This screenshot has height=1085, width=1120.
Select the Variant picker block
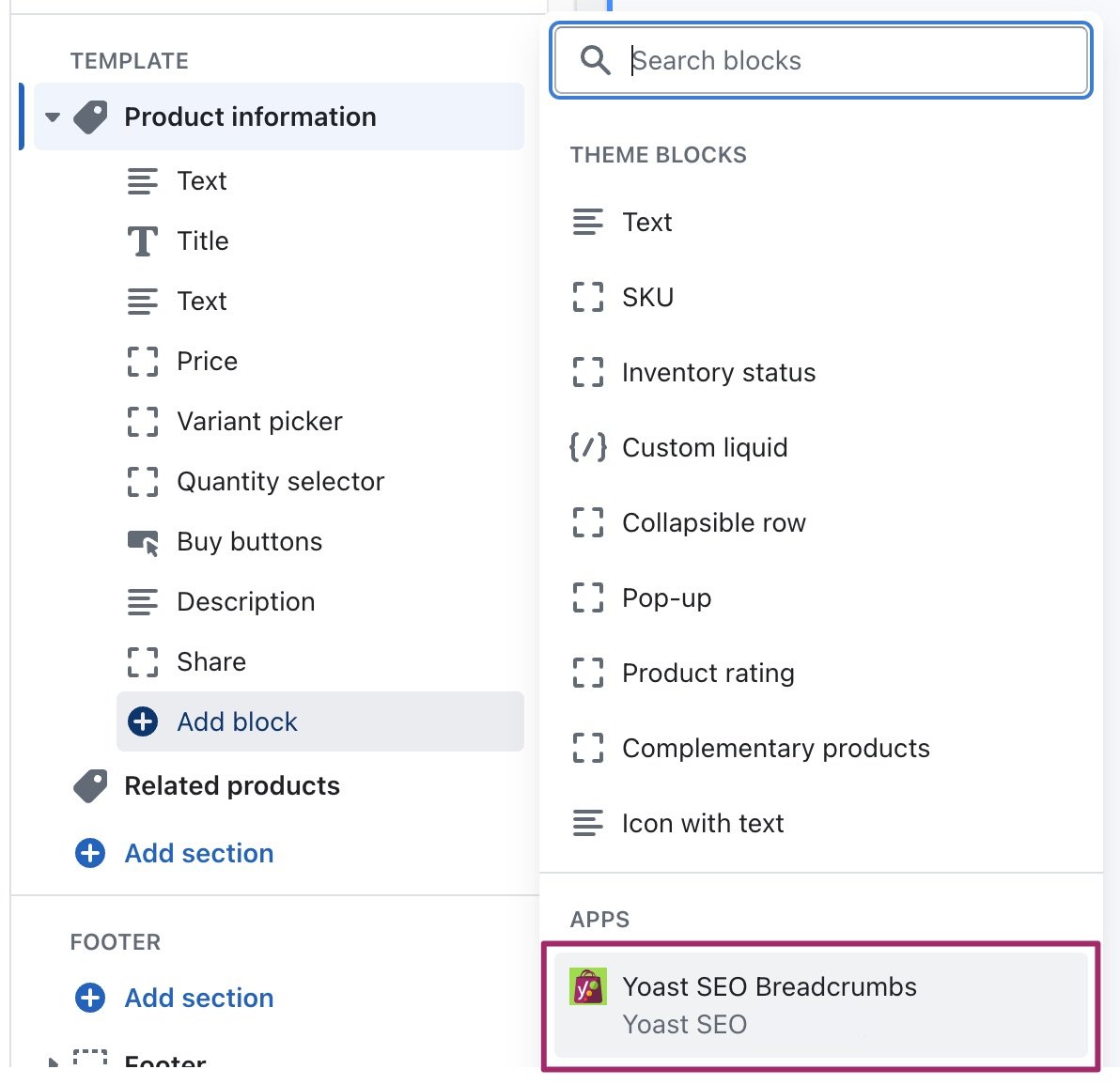pos(259,422)
